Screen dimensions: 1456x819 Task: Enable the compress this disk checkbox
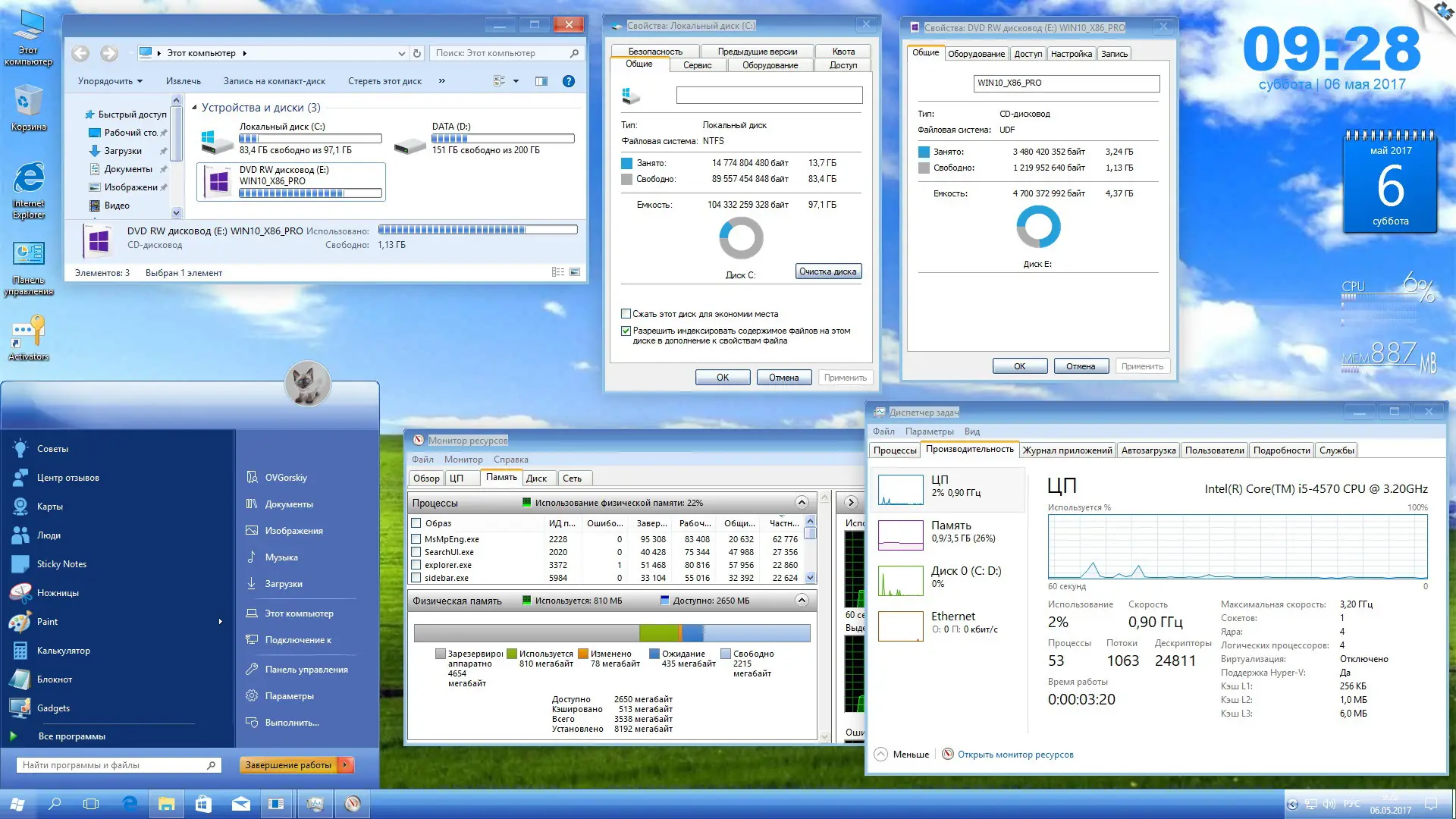(x=626, y=314)
